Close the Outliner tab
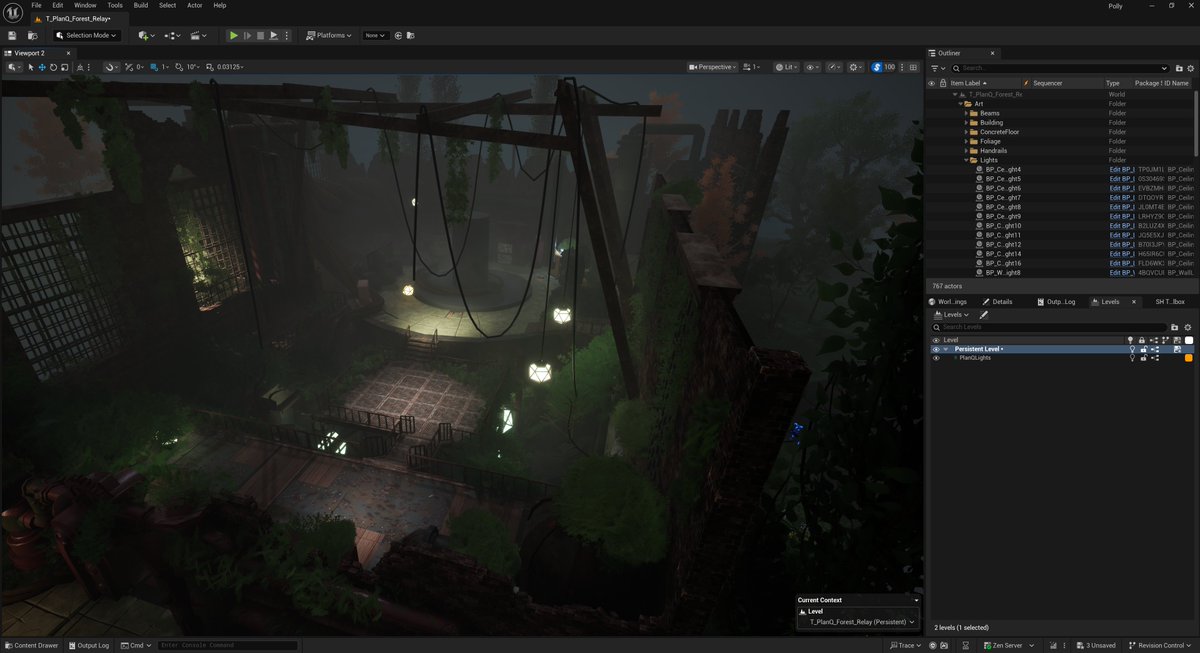The width and height of the screenshot is (1200, 653). pos(993,53)
